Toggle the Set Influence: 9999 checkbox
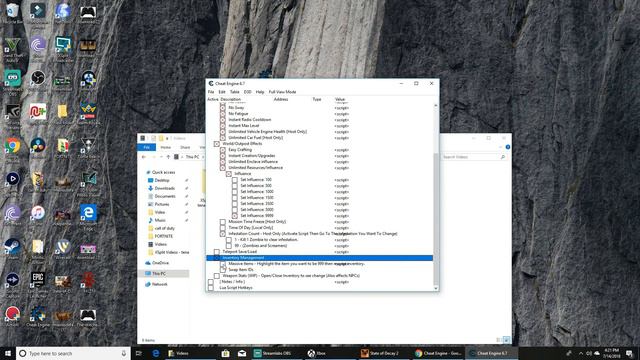 pos(235,216)
